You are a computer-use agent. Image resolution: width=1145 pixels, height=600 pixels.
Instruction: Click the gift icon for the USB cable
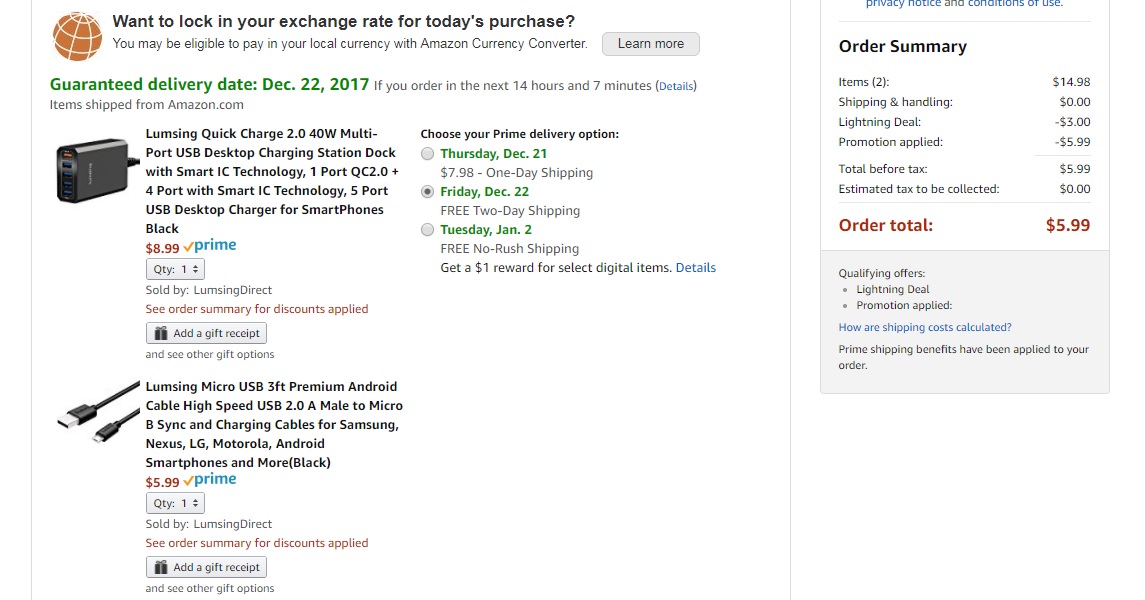click(161, 568)
